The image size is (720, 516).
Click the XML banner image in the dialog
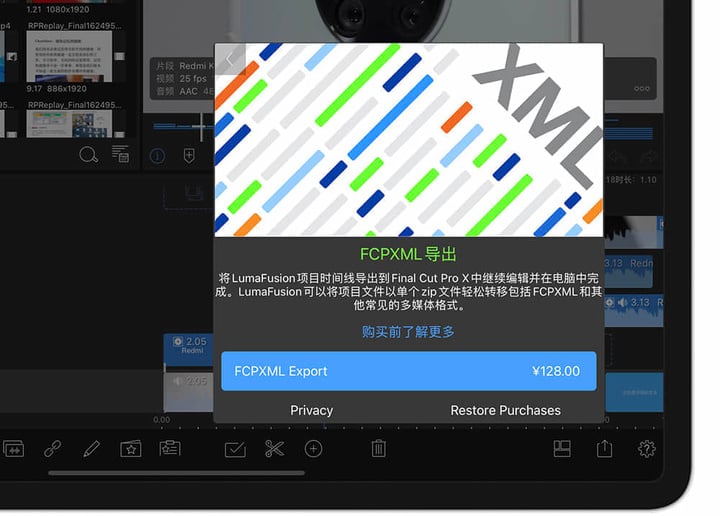tap(409, 140)
